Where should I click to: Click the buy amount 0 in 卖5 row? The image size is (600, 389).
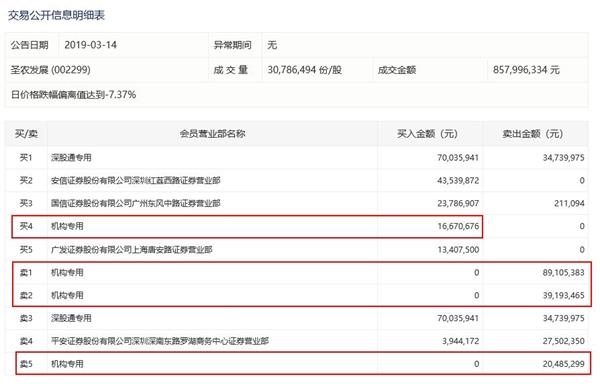tap(476, 364)
